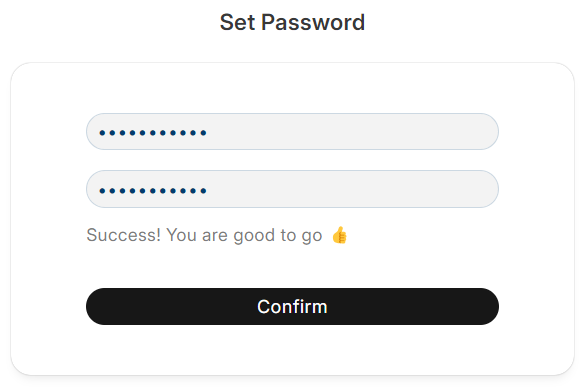The image size is (586, 387).
Task: Click the Confirm button
Action: click(292, 306)
